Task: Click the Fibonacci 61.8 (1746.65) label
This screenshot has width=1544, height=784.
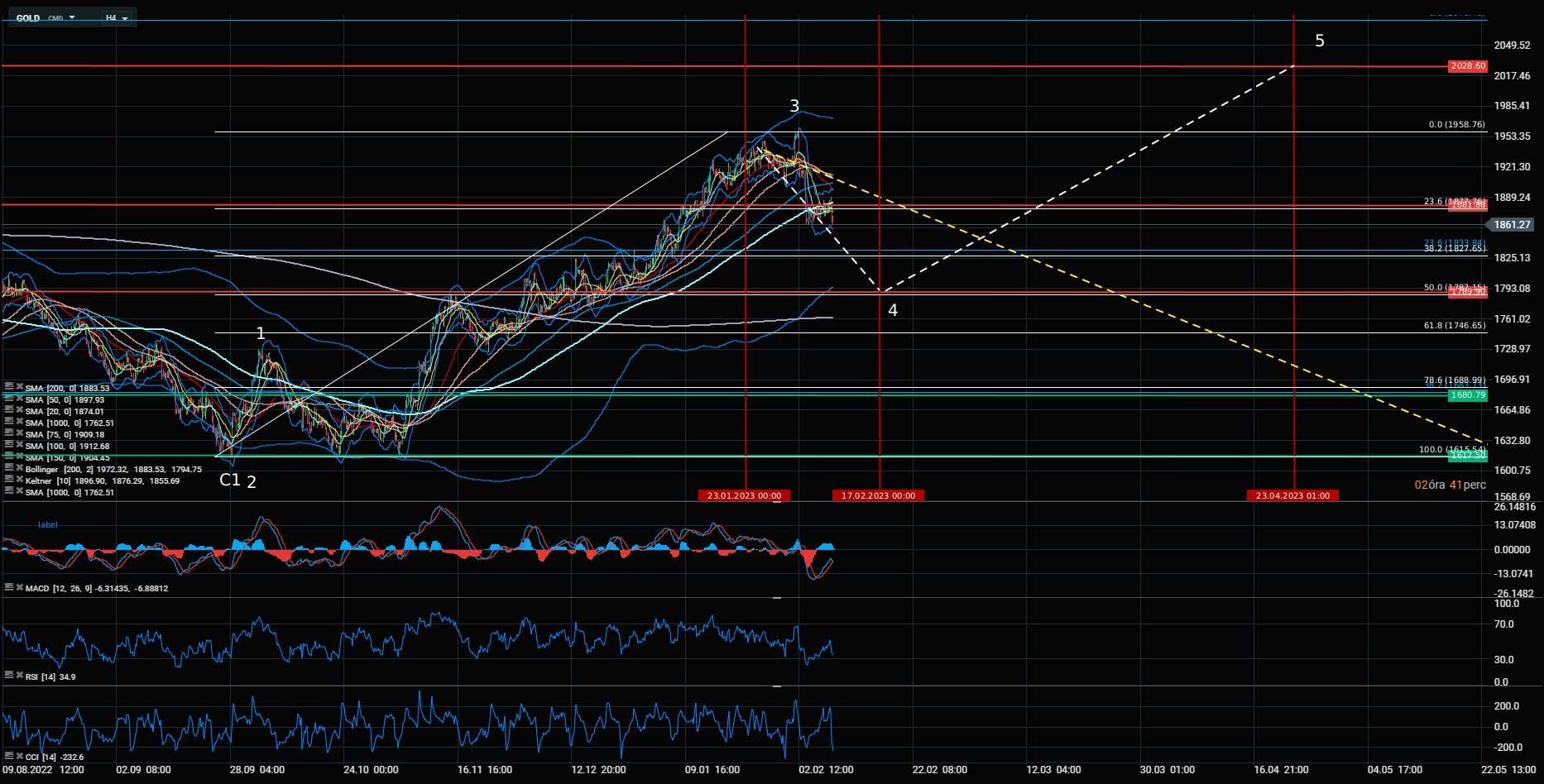Action: click(1455, 326)
